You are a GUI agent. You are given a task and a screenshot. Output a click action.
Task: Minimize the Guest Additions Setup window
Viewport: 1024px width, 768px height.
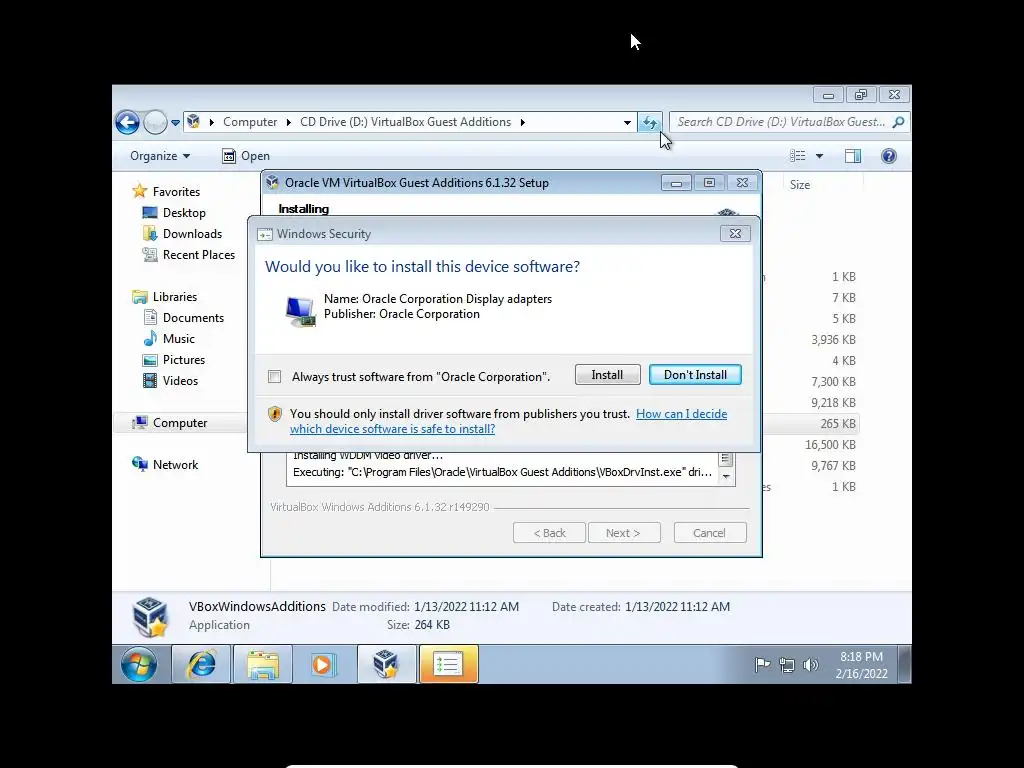tap(676, 183)
